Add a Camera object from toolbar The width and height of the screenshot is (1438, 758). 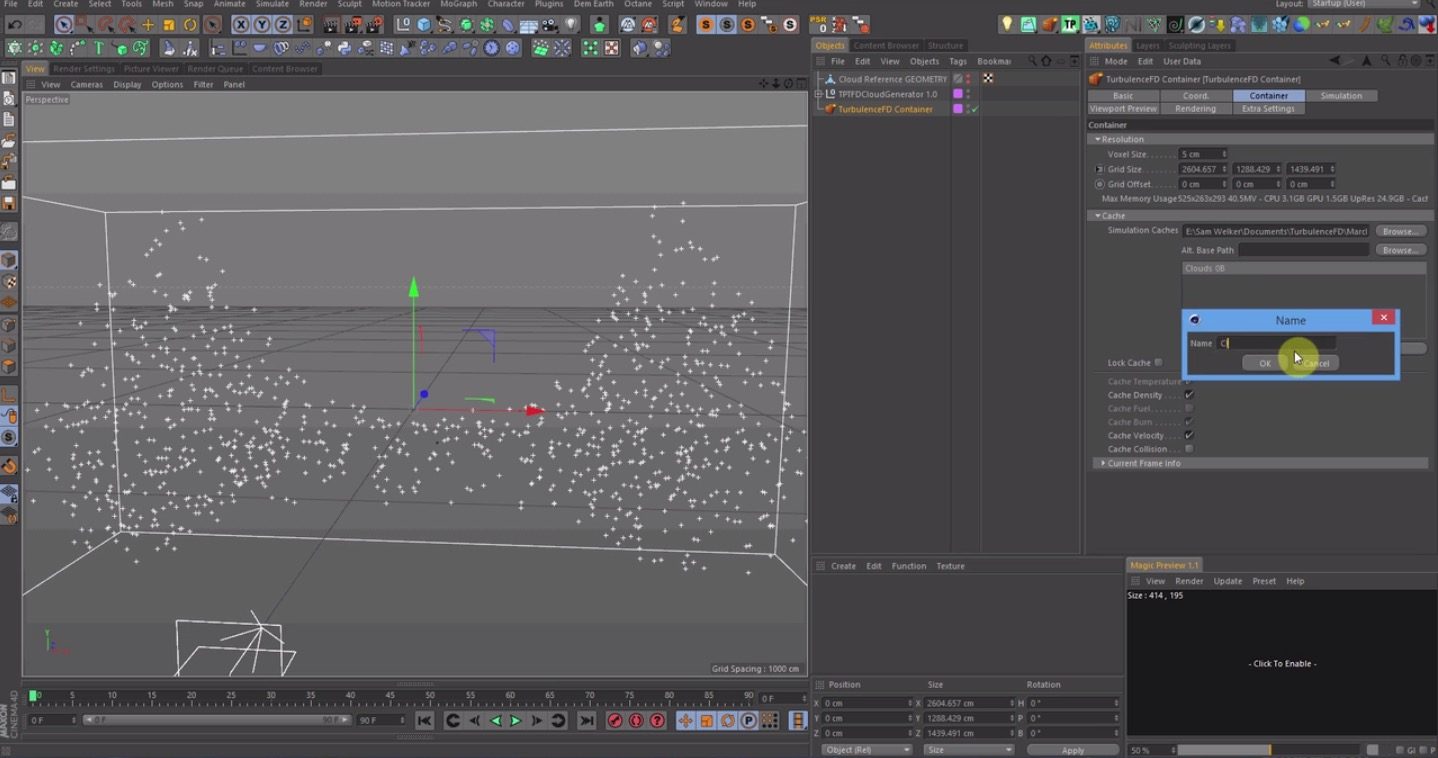coord(551,24)
